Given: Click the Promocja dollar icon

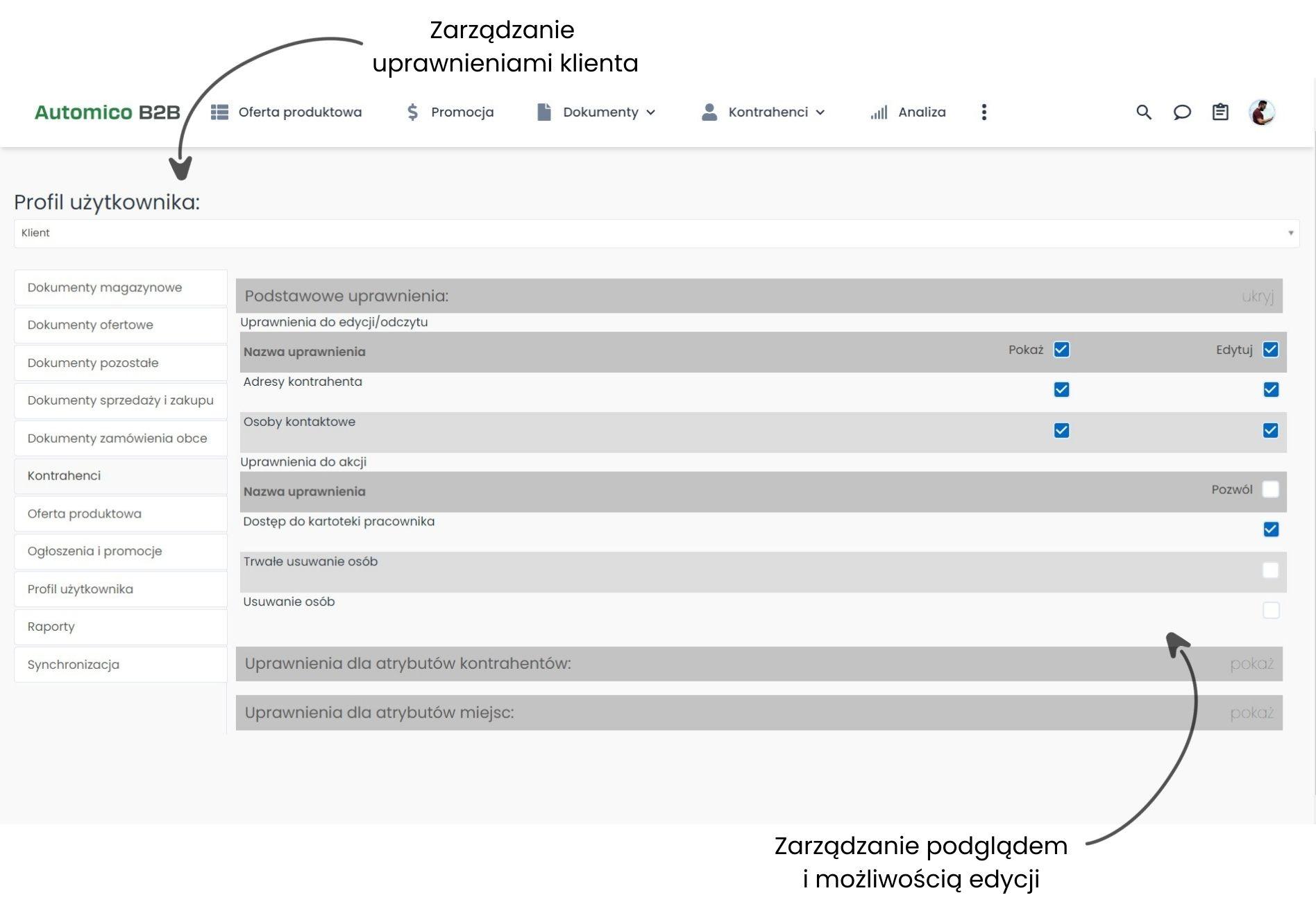Looking at the screenshot, I should pos(412,112).
